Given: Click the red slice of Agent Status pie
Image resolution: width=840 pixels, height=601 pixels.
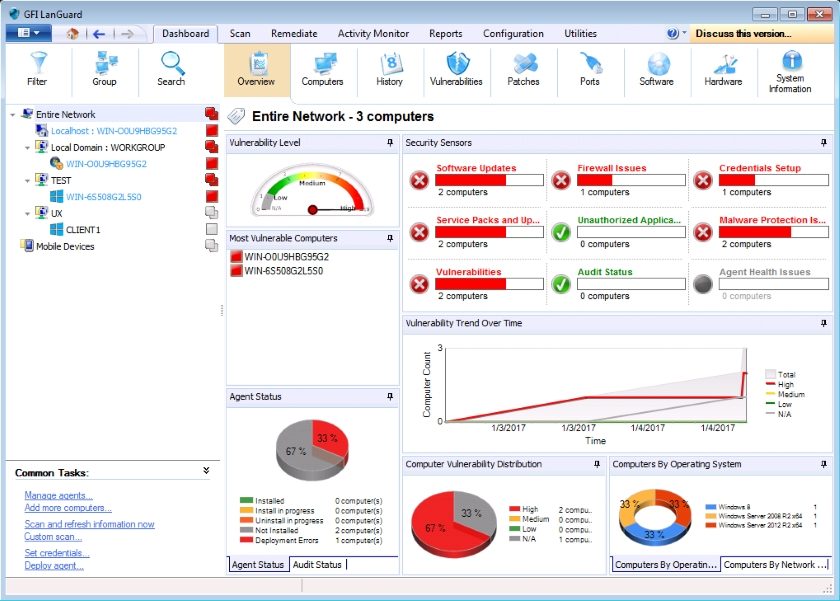Looking at the screenshot, I should click(331, 440).
